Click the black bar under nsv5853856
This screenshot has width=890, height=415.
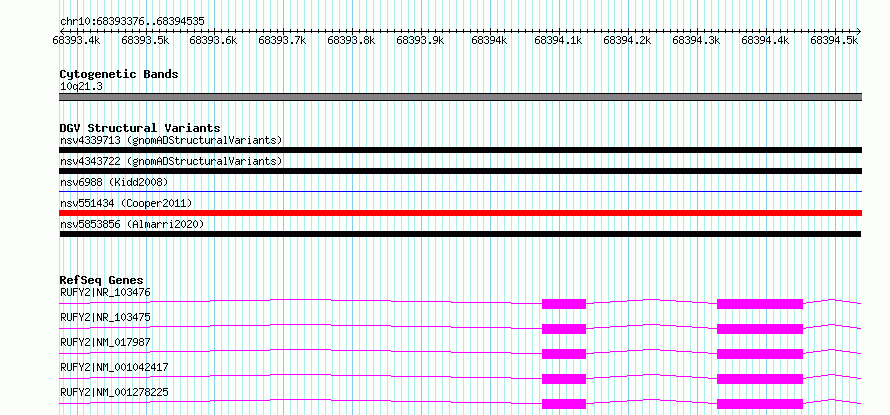tap(460, 234)
